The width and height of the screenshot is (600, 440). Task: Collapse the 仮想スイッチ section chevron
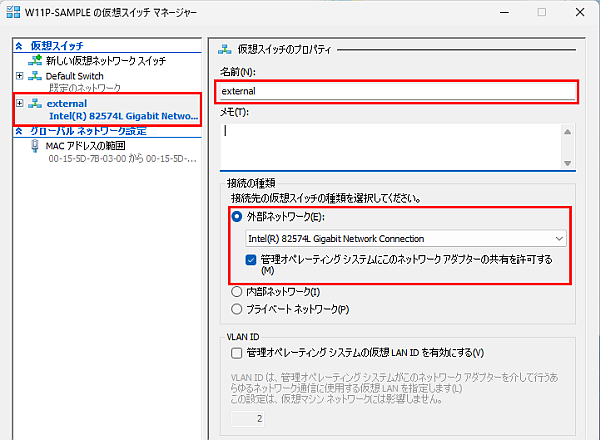19,46
